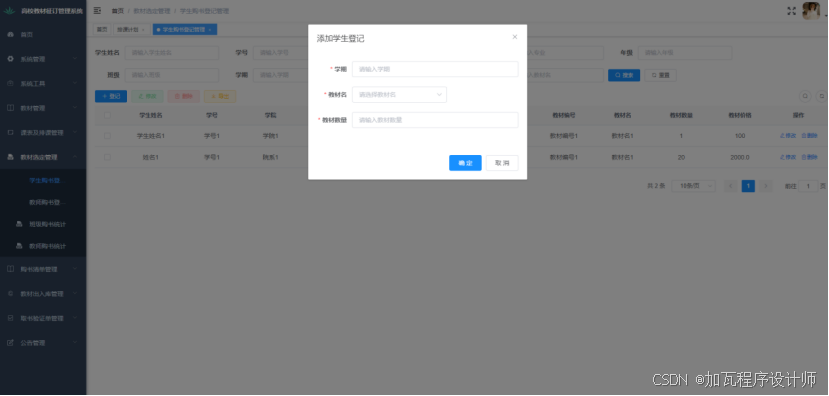
Task: Click the fullscreen icon in the top bar
Action: [x=791, y=11]
